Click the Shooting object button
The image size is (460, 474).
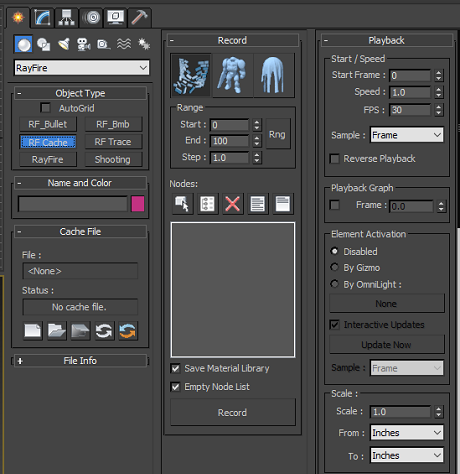tap(113, 160)
